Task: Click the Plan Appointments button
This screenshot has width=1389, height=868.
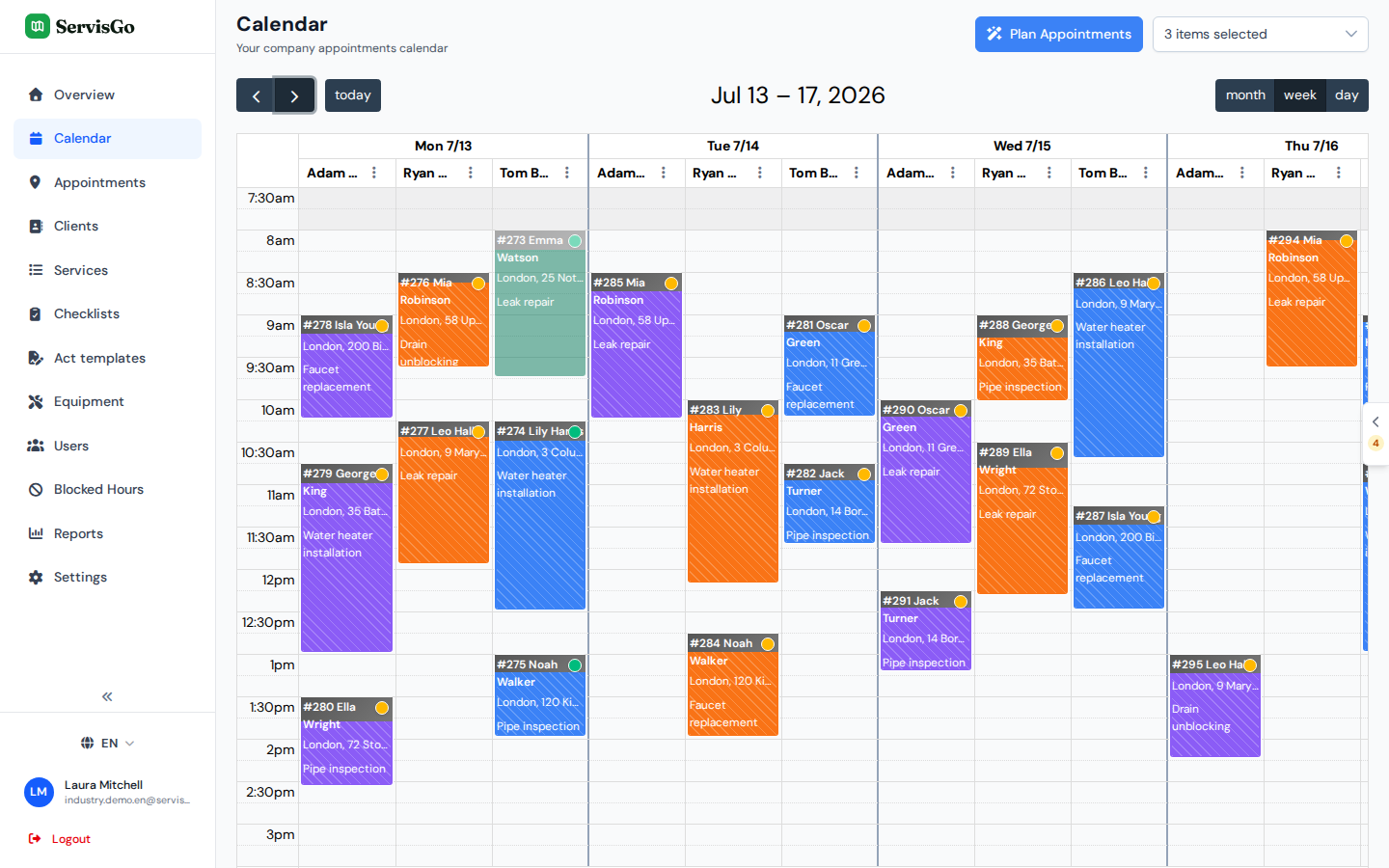Action: click(1058, 34)
